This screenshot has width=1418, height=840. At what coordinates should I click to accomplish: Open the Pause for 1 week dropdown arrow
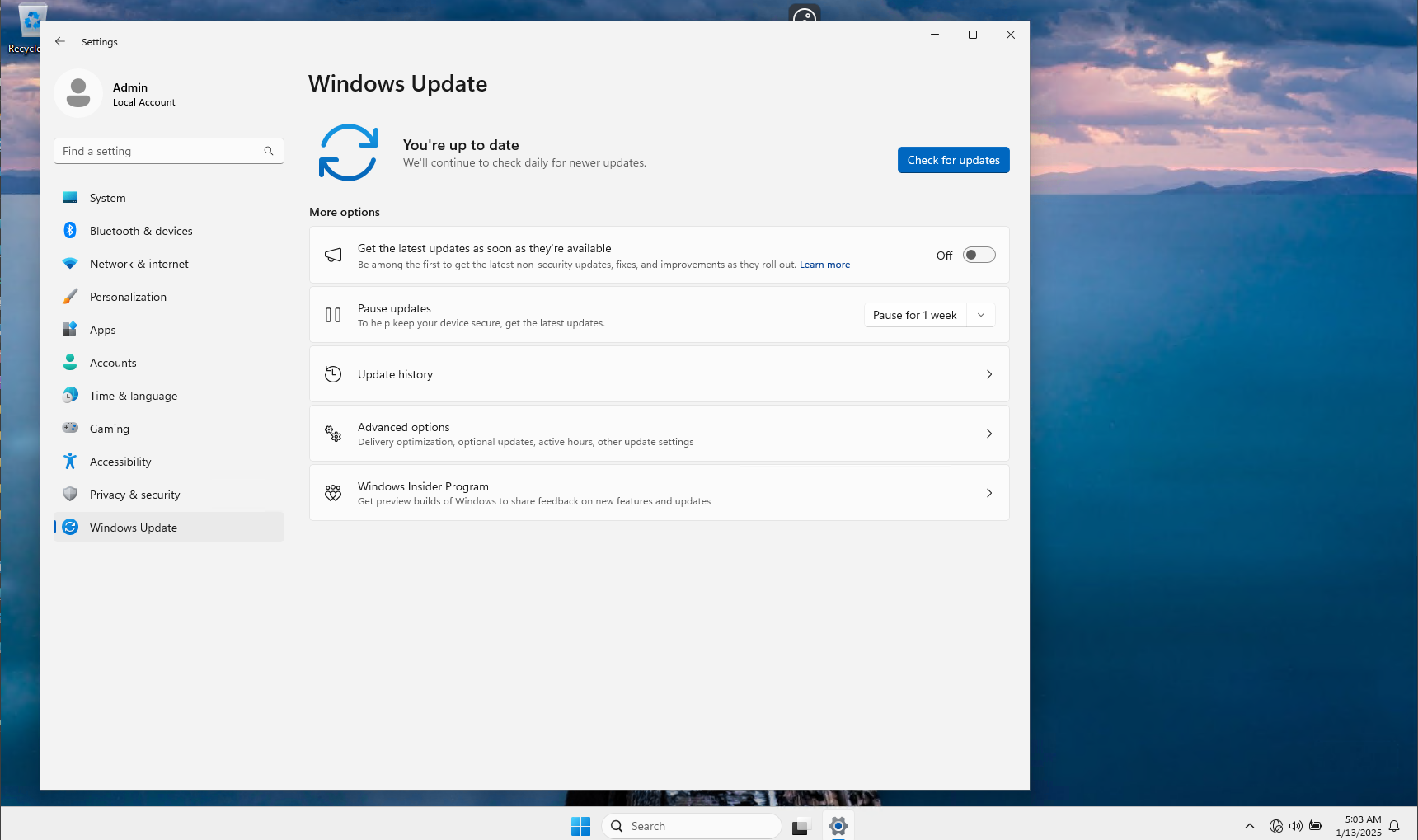click(981, 315)
